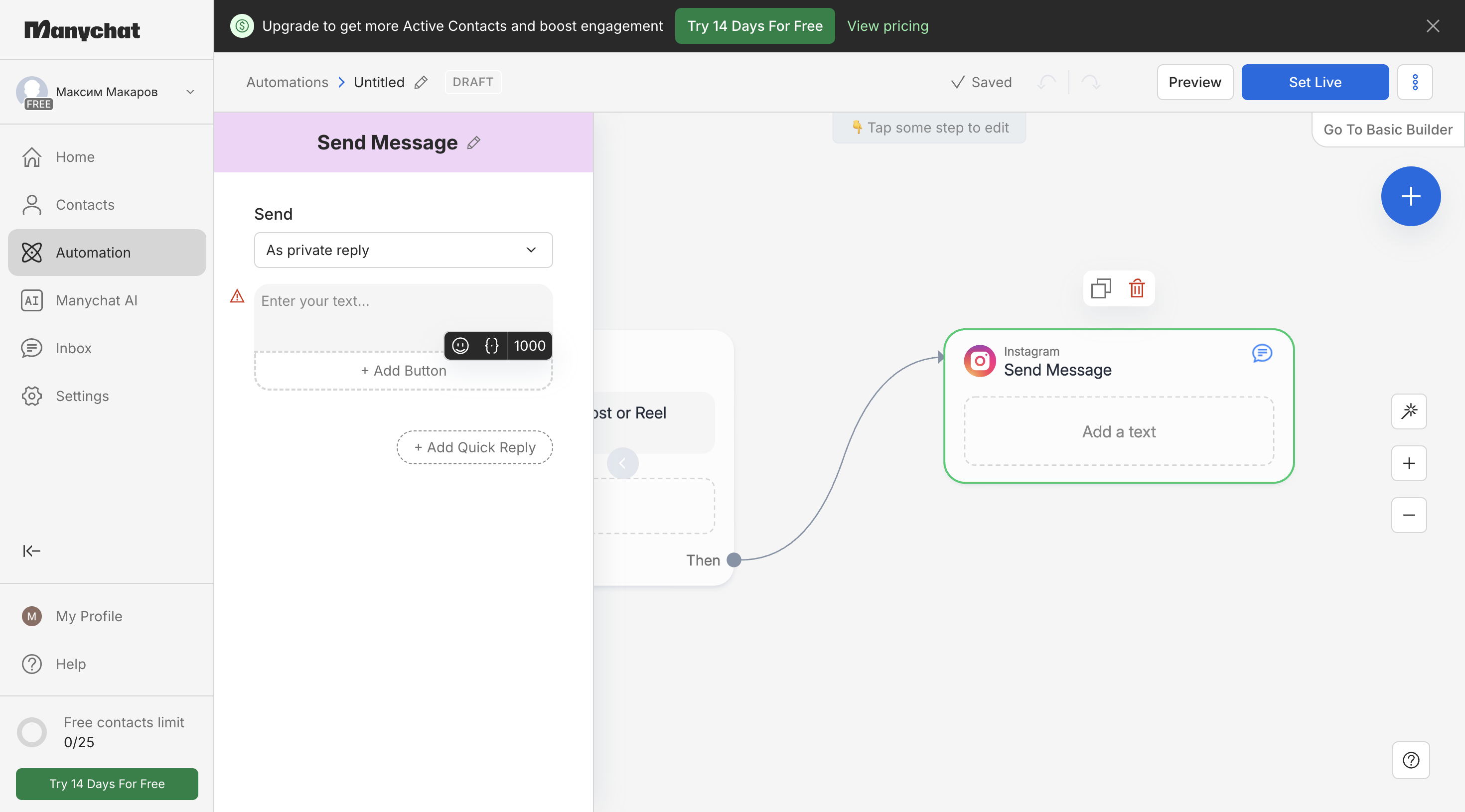Click Add Quick Reply
This screenshot has width=1465, height=812.
coord(474,447)
